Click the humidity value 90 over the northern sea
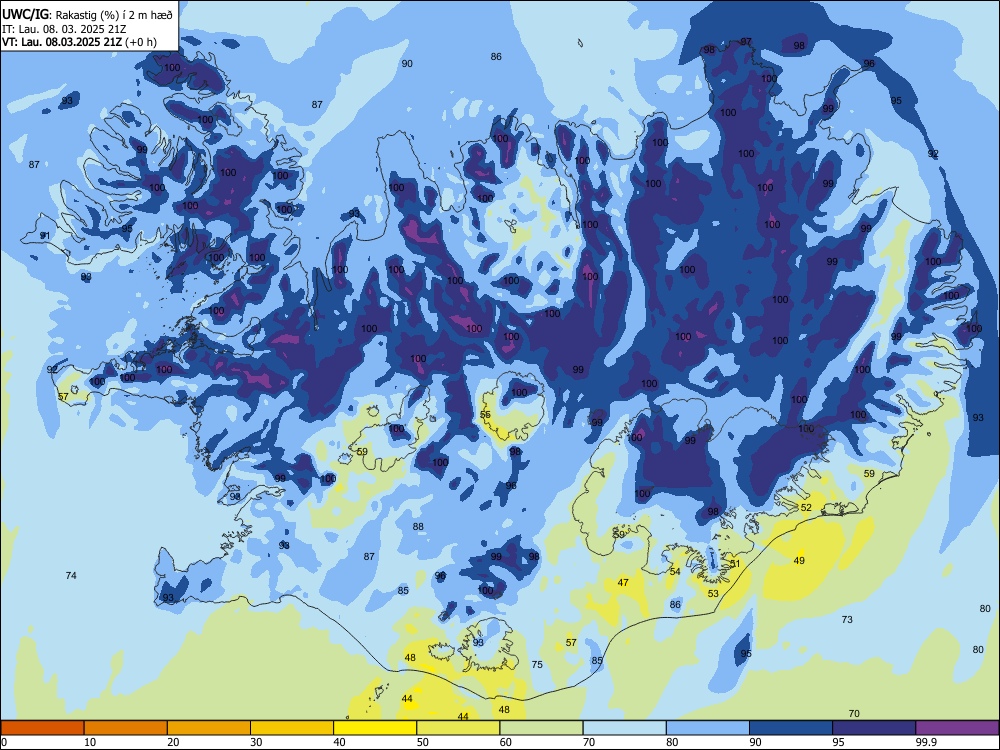This screenshot has height=750, width=1000. click(x=407, y=63)
